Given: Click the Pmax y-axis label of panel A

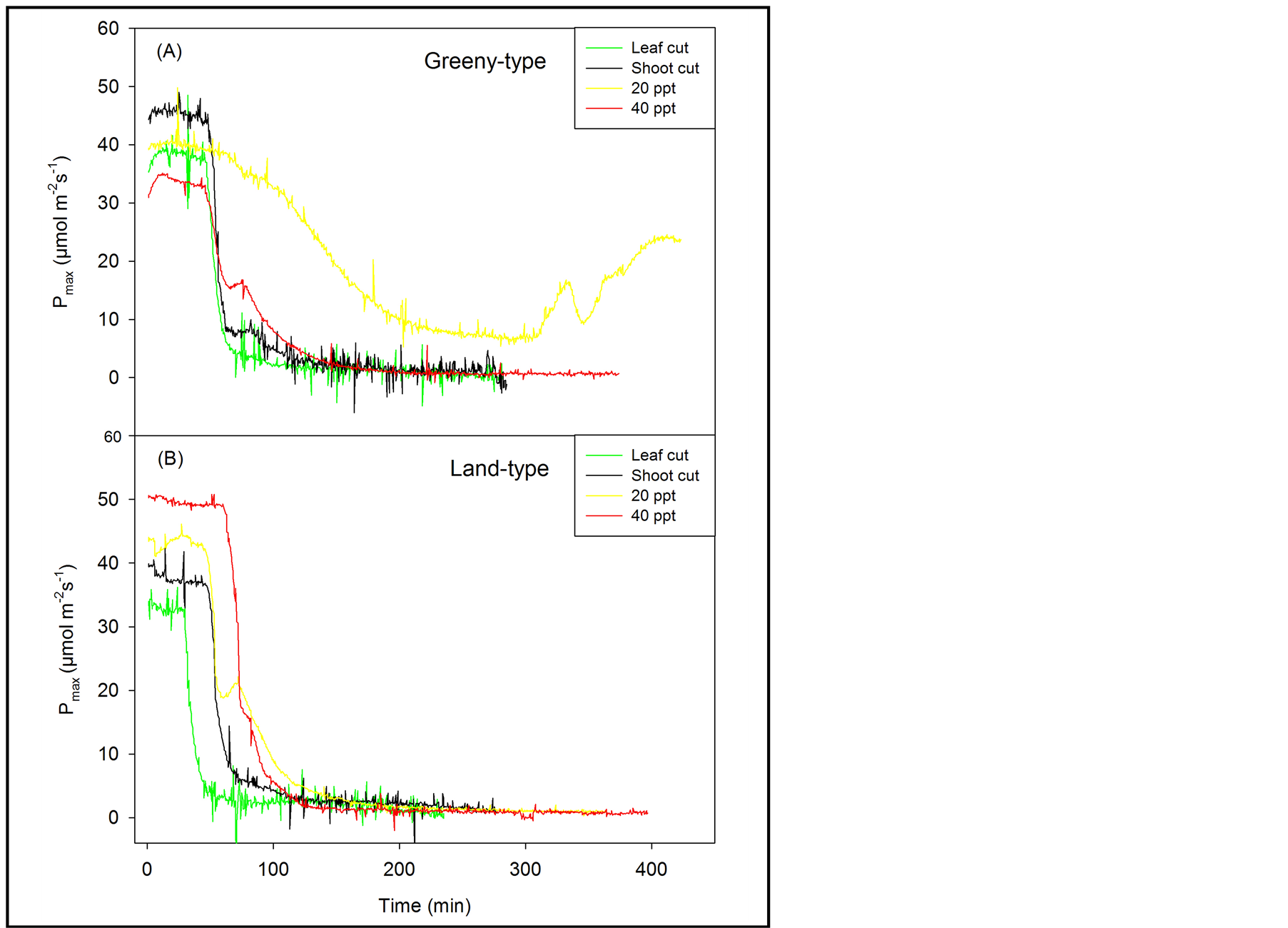Looking at the screenshot, I should 62,231.
